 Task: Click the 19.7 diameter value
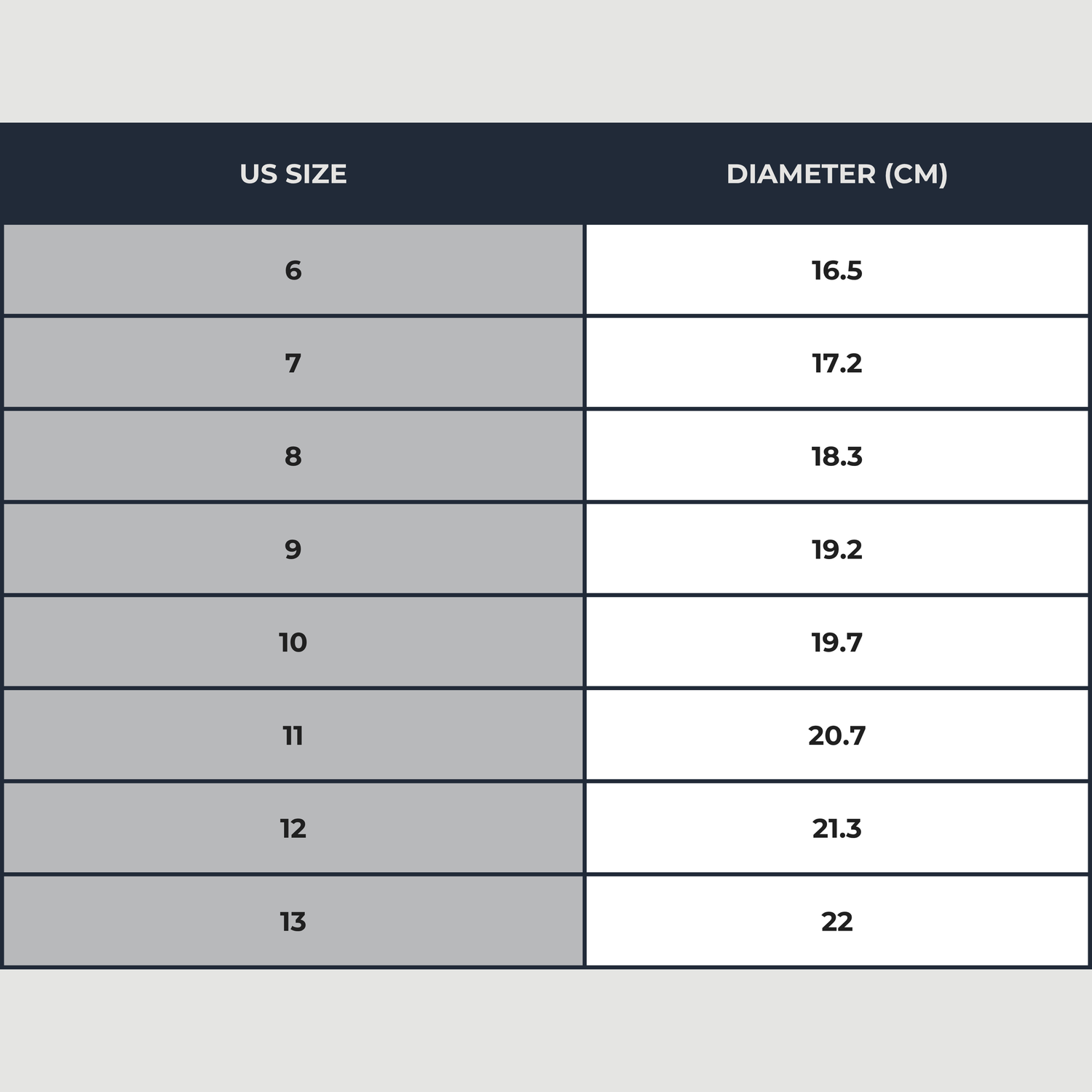[836, 642]
